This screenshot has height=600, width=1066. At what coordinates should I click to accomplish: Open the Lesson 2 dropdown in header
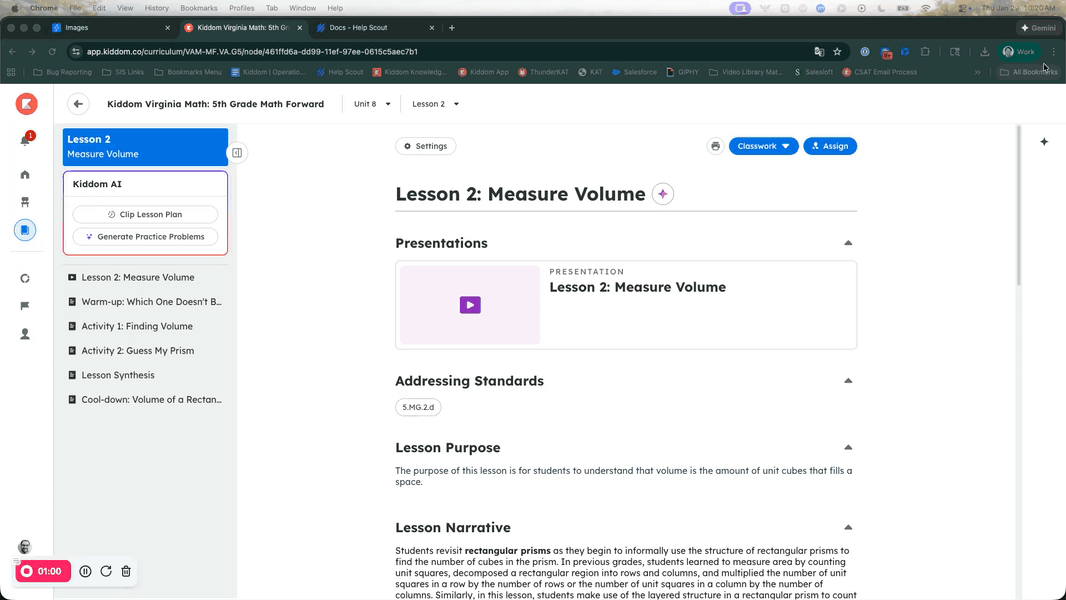435,104
